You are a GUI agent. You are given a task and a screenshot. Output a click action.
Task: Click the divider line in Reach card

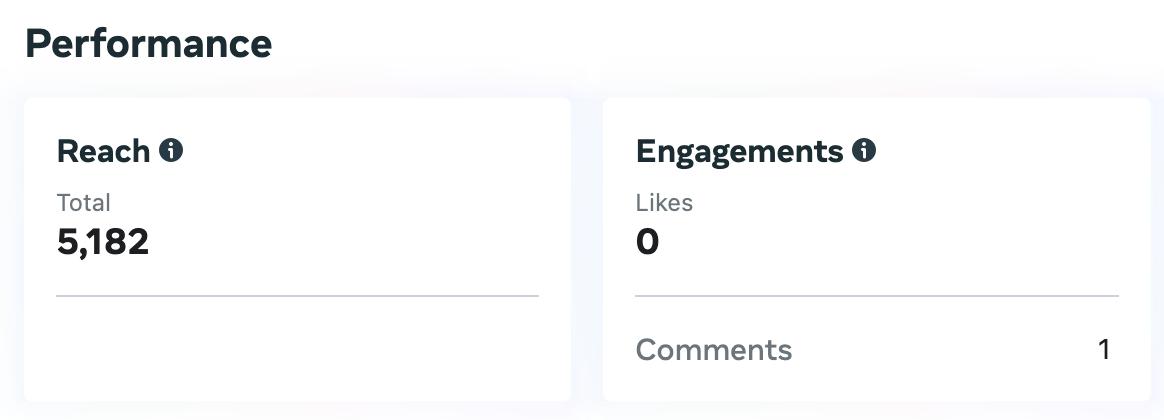[297, 296]
